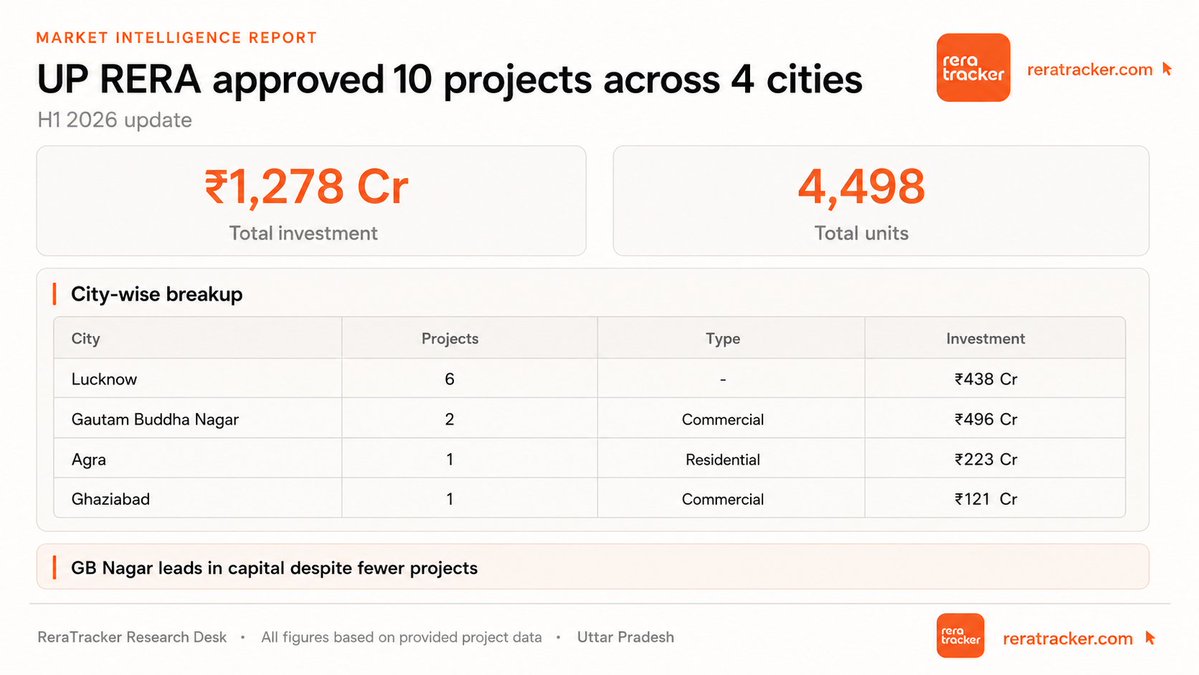This screenshot has width=1199, height=675.
Task: Click the 'City' column header
Action: click(x=86, y=339)
